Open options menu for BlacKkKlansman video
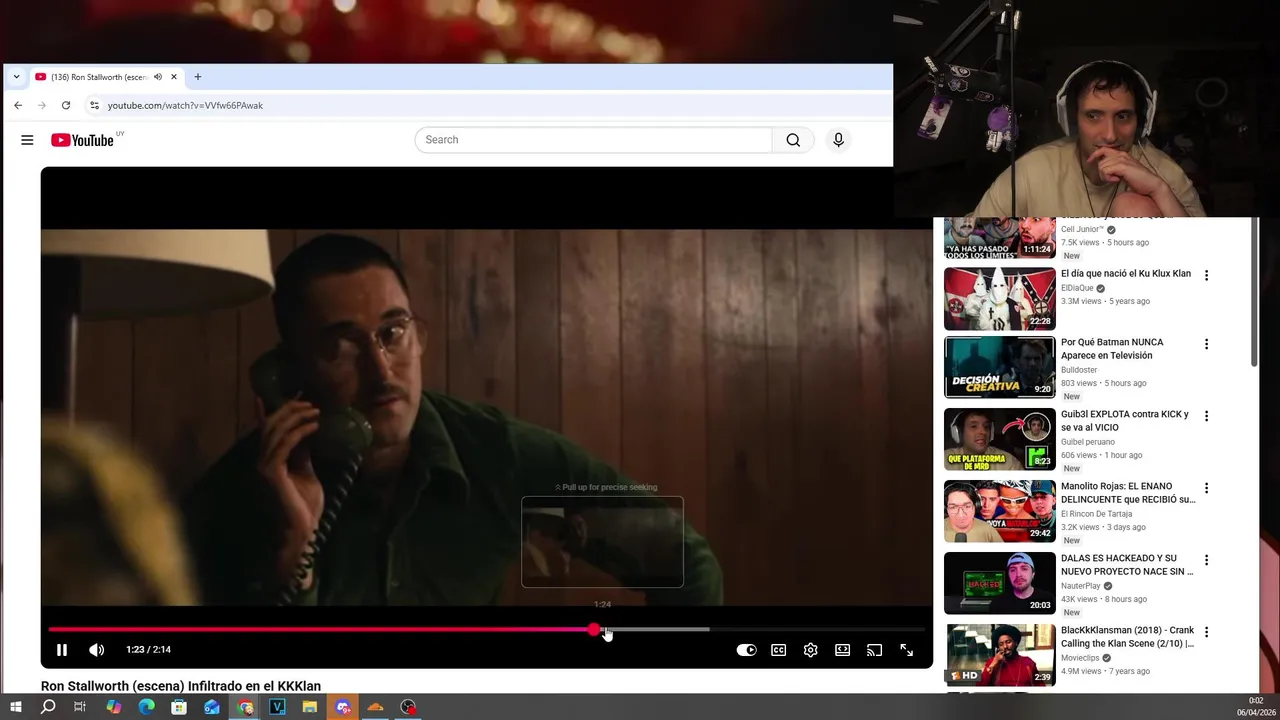 click(1206, 632)
